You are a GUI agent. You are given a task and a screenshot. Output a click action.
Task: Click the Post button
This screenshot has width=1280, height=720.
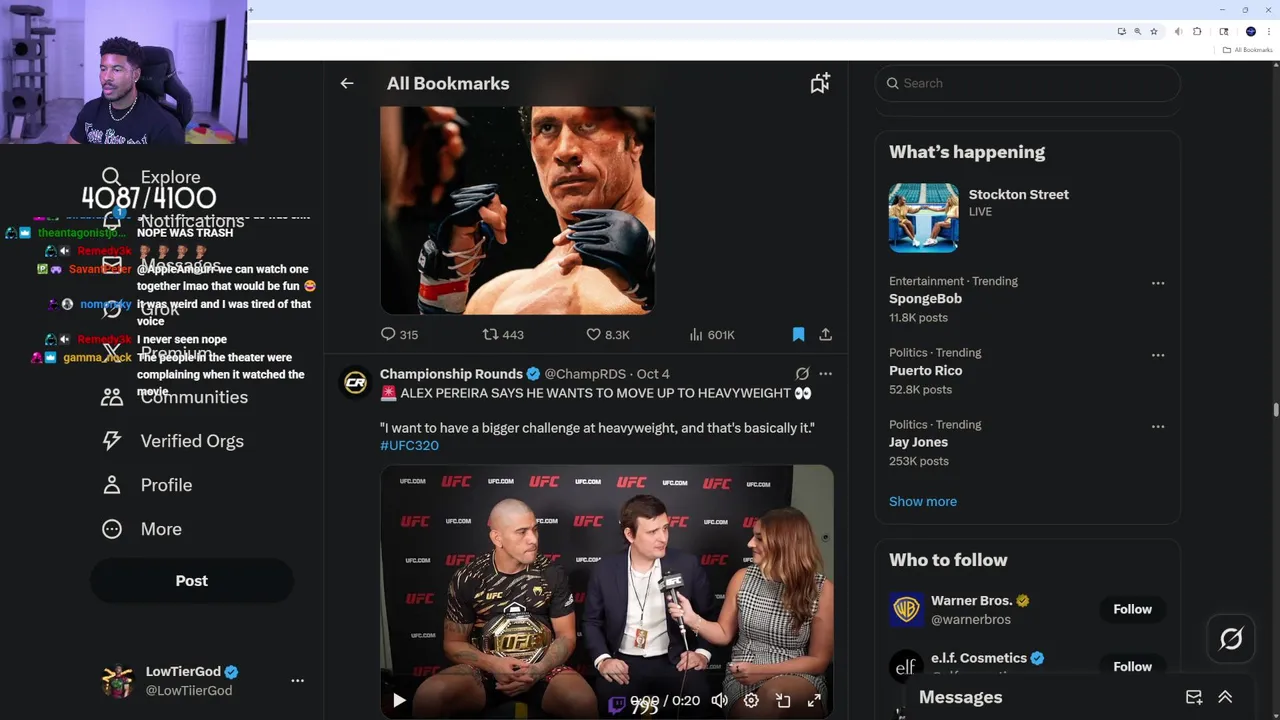192,581
